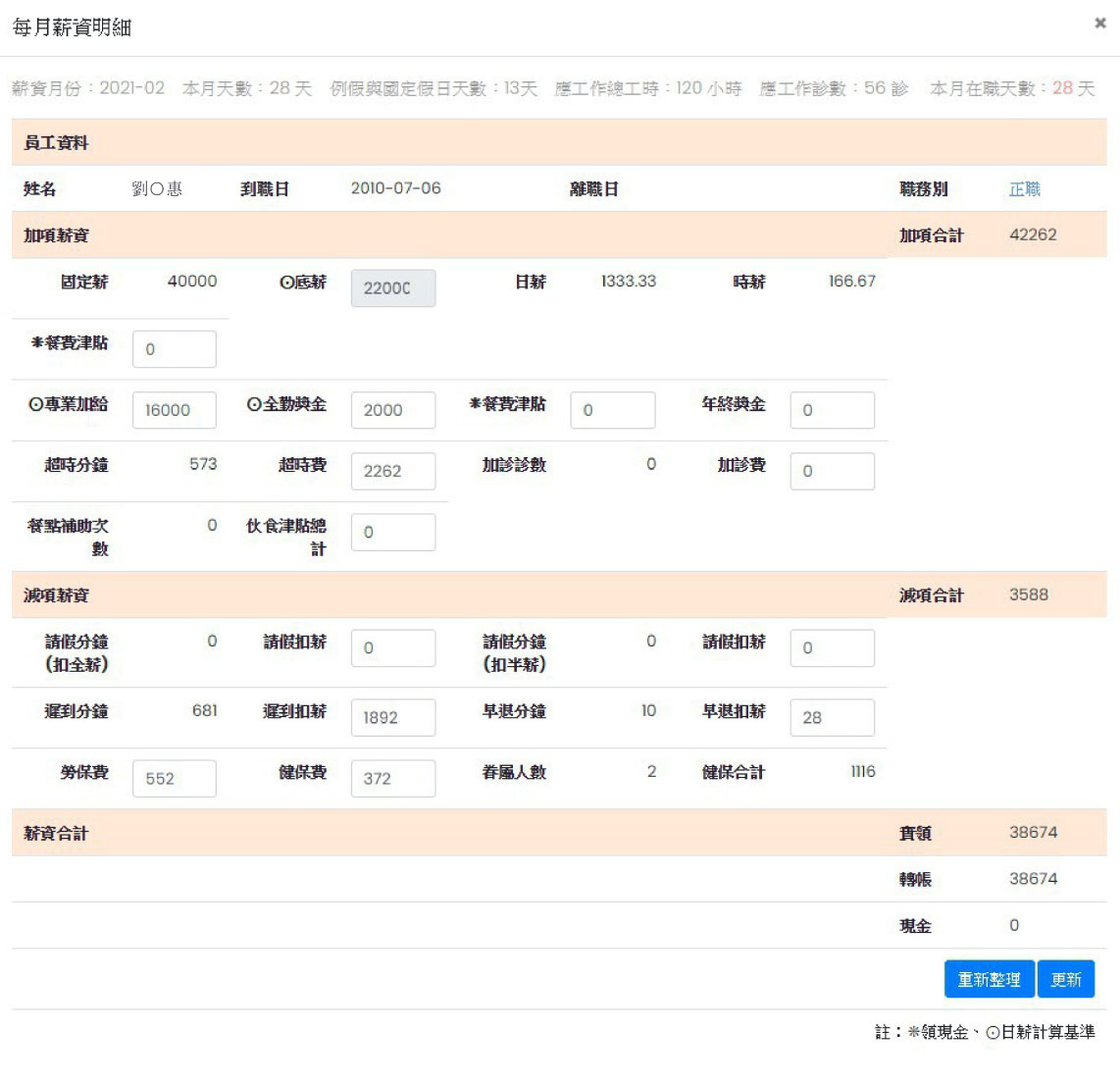Image resolution: width=1120 pixels, height=1081 pixels.
Task: Select the 早退扣薪 input field
Action: 832,718
